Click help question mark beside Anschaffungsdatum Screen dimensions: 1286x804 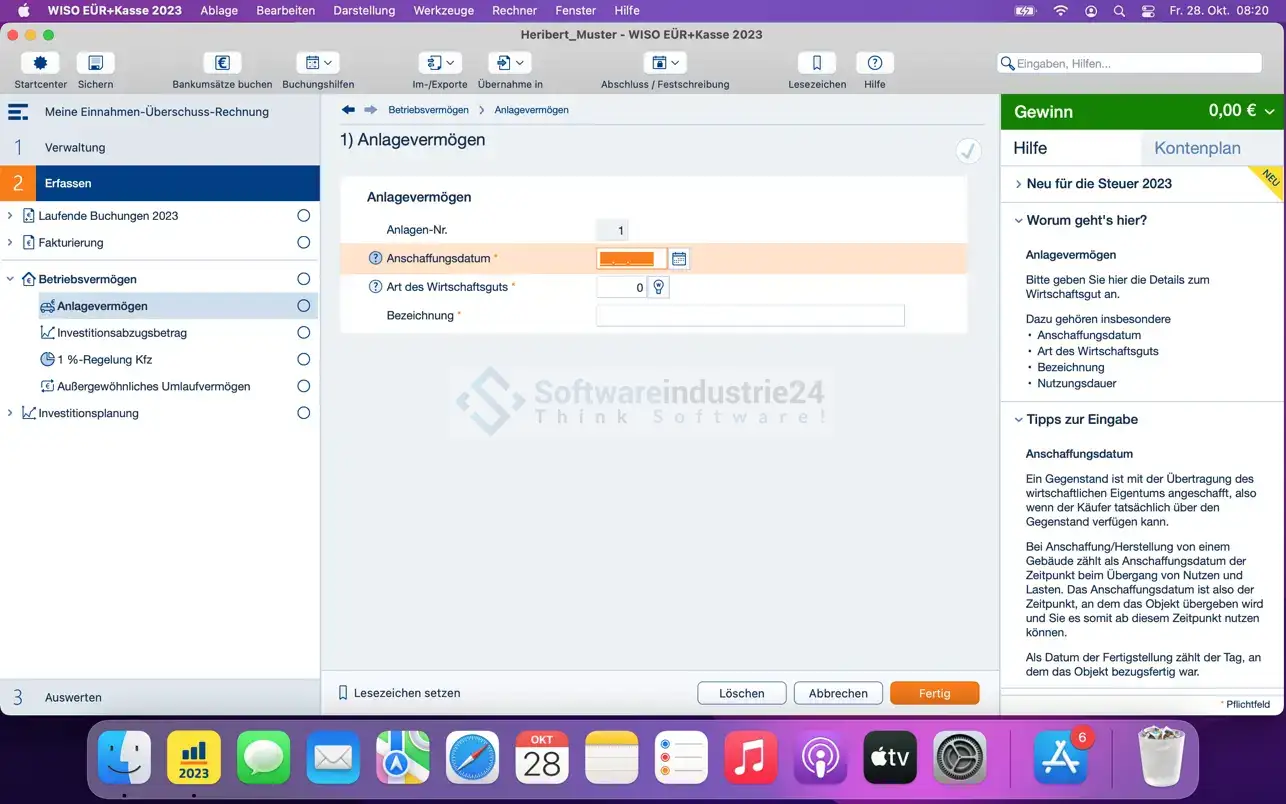click(x=376, y=258)
